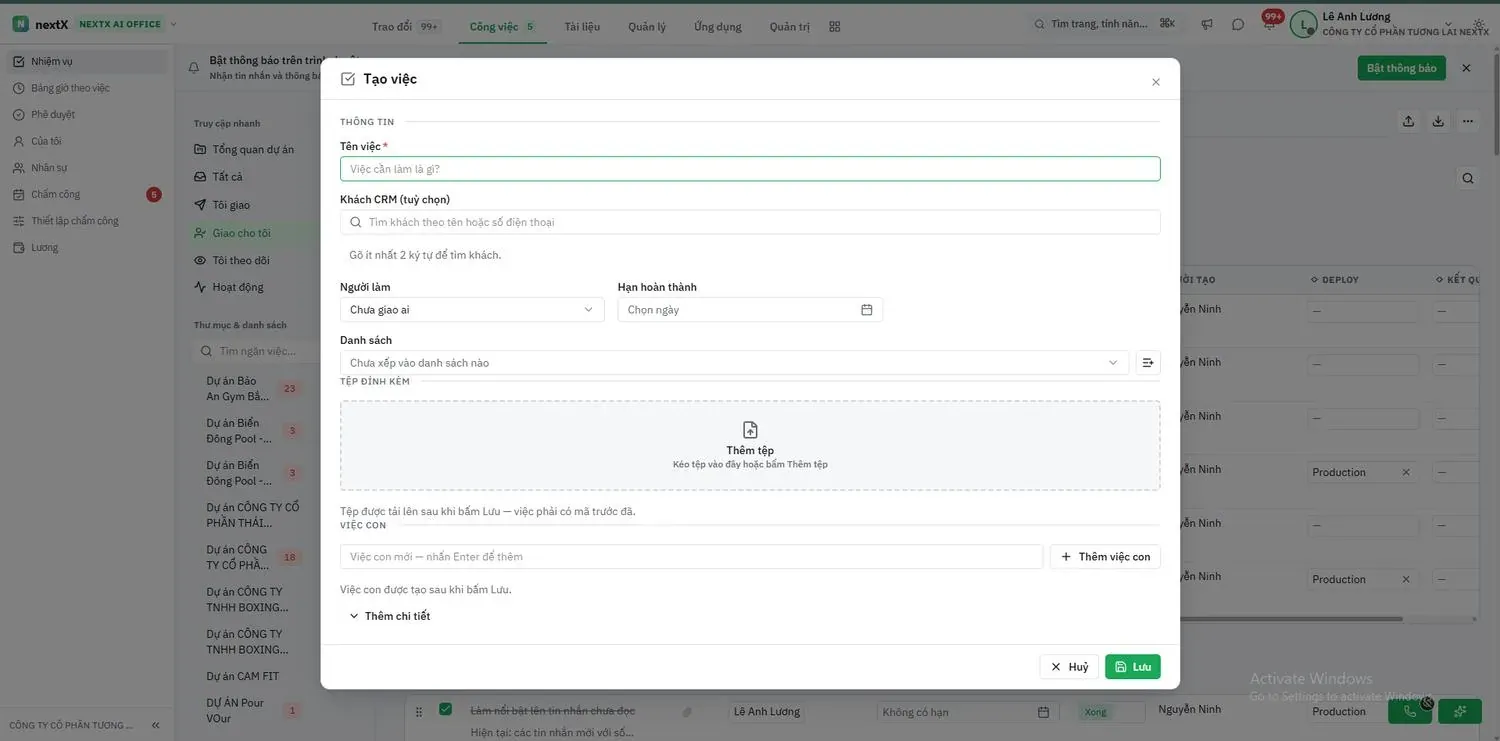The width and height of the screenshot is (1500, 741).
Task: Open the Quản lý tab
Action: 647,26
